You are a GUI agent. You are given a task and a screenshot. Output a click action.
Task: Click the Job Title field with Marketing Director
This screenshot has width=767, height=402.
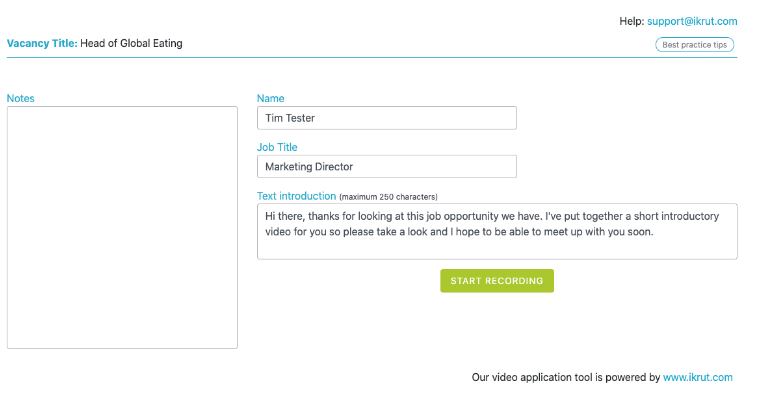pyautogui.click(x=386, y=166)
